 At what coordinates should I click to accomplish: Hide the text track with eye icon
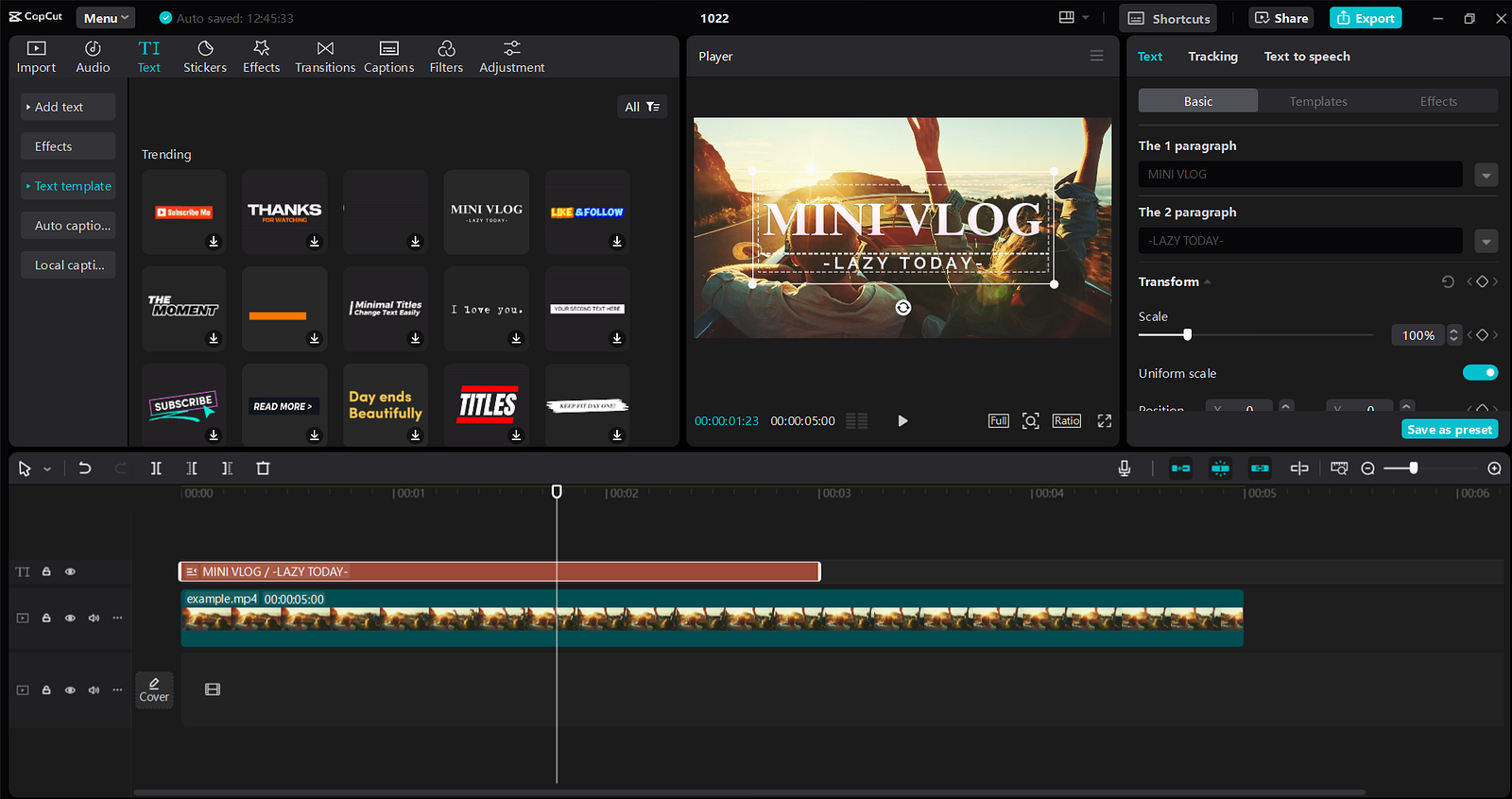[x=70, y=572]
